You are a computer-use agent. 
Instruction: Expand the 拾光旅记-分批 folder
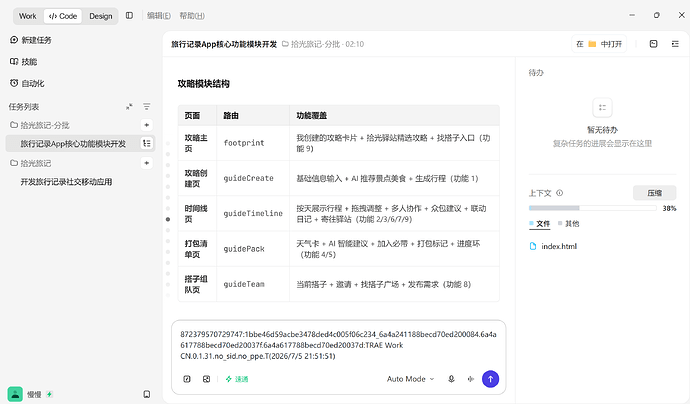[x=40, y=125]
